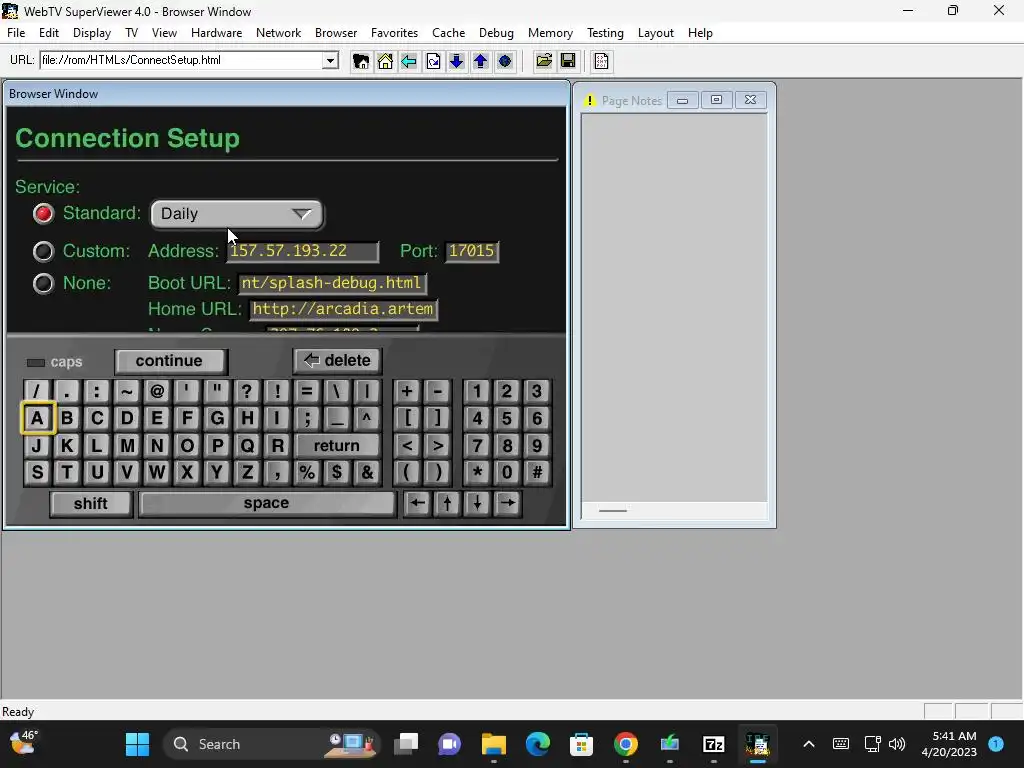
Task: Toggle caps on the on-screen keyboard
Action: 54,362
